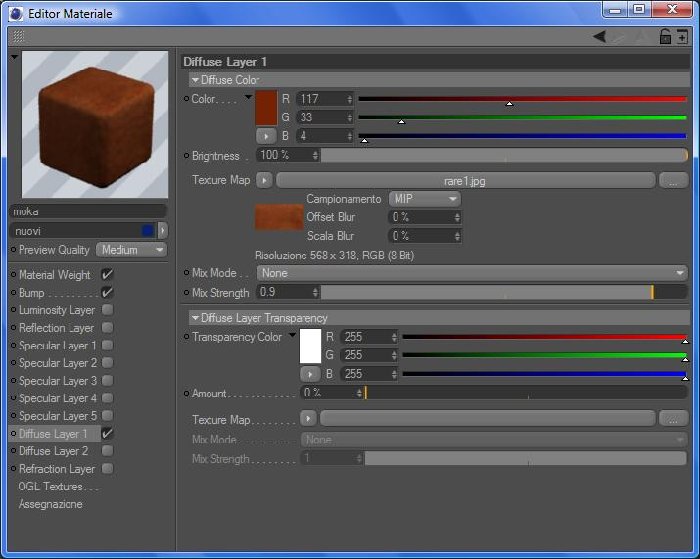Collapse the Diffuse Color section
This screenshot has height=559, width=700.
click(x=195, y=80)
